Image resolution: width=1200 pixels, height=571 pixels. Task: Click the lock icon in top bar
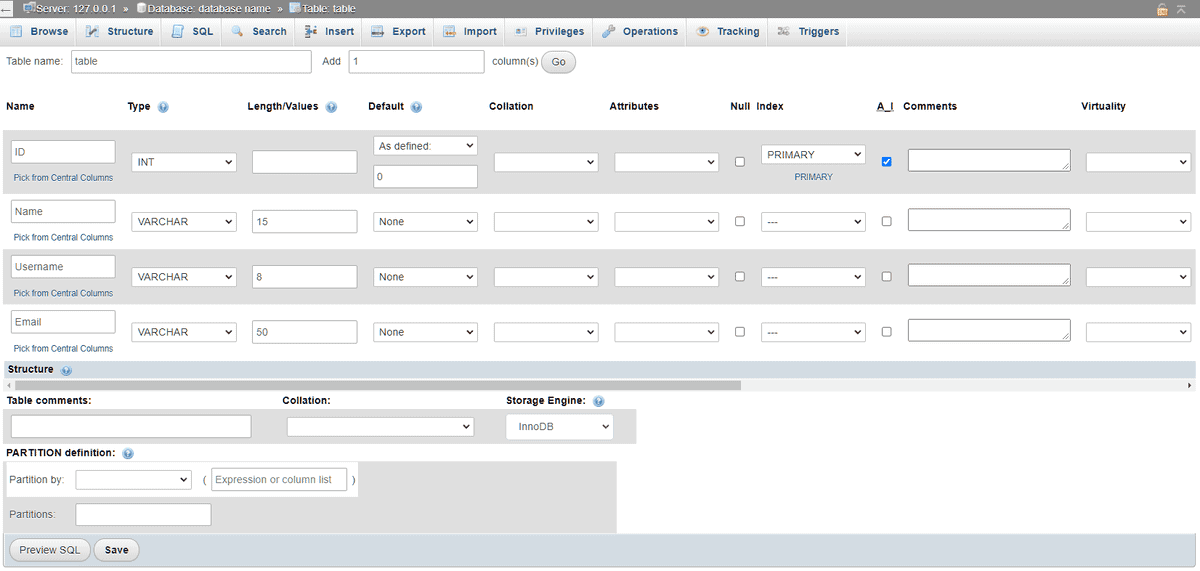pyautogui.click(x=1162, y=9)
